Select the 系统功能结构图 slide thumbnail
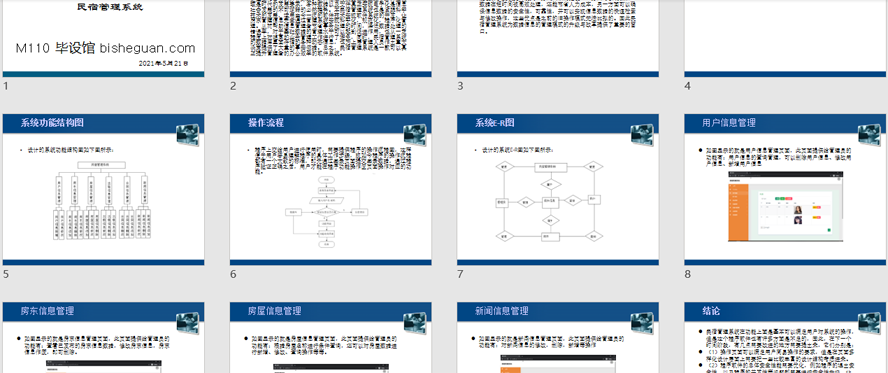The width and height of the screenshot is (888, 373). pos(104,190)
